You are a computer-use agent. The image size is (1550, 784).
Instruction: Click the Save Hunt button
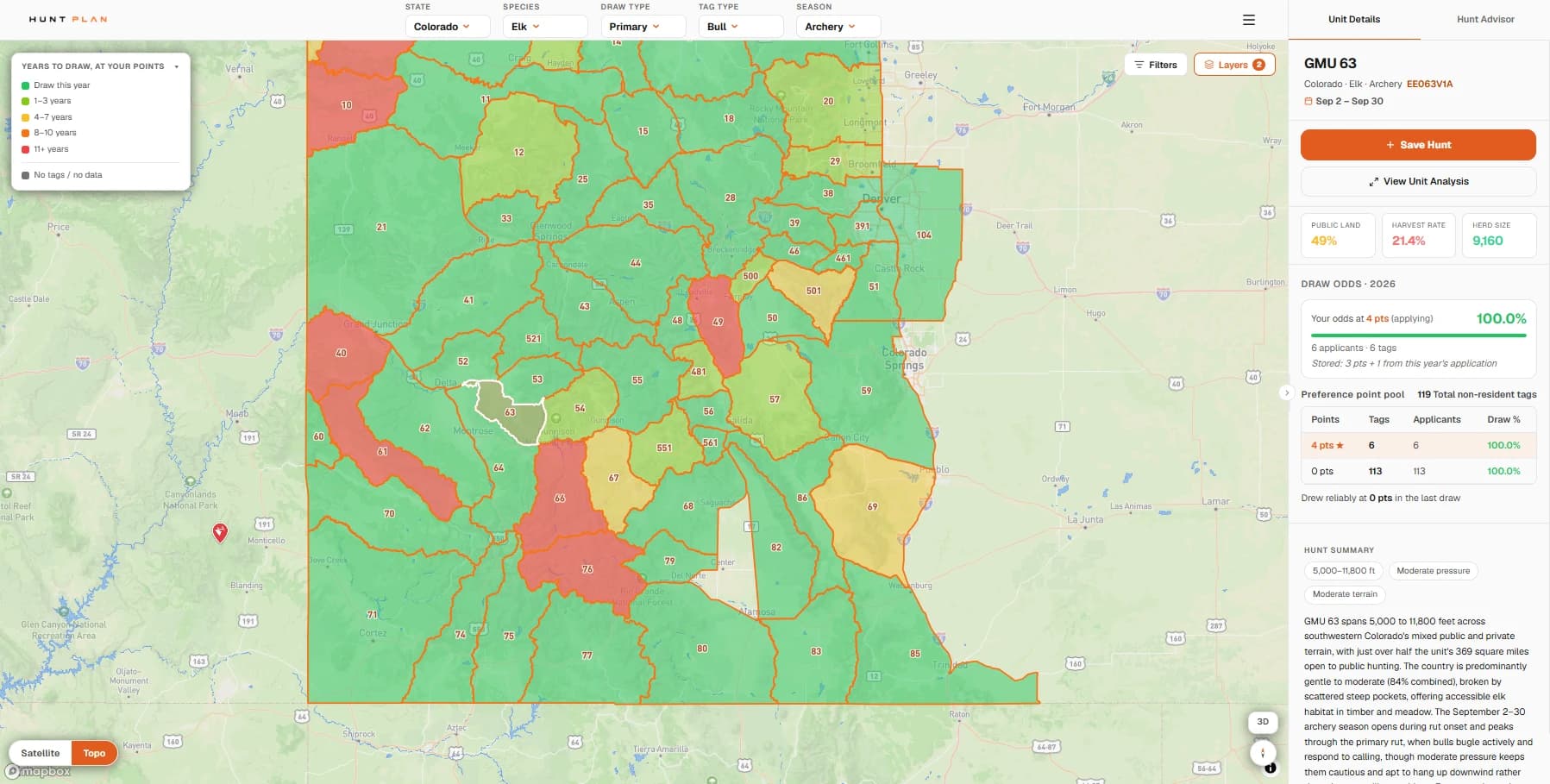pos(1418,145)
